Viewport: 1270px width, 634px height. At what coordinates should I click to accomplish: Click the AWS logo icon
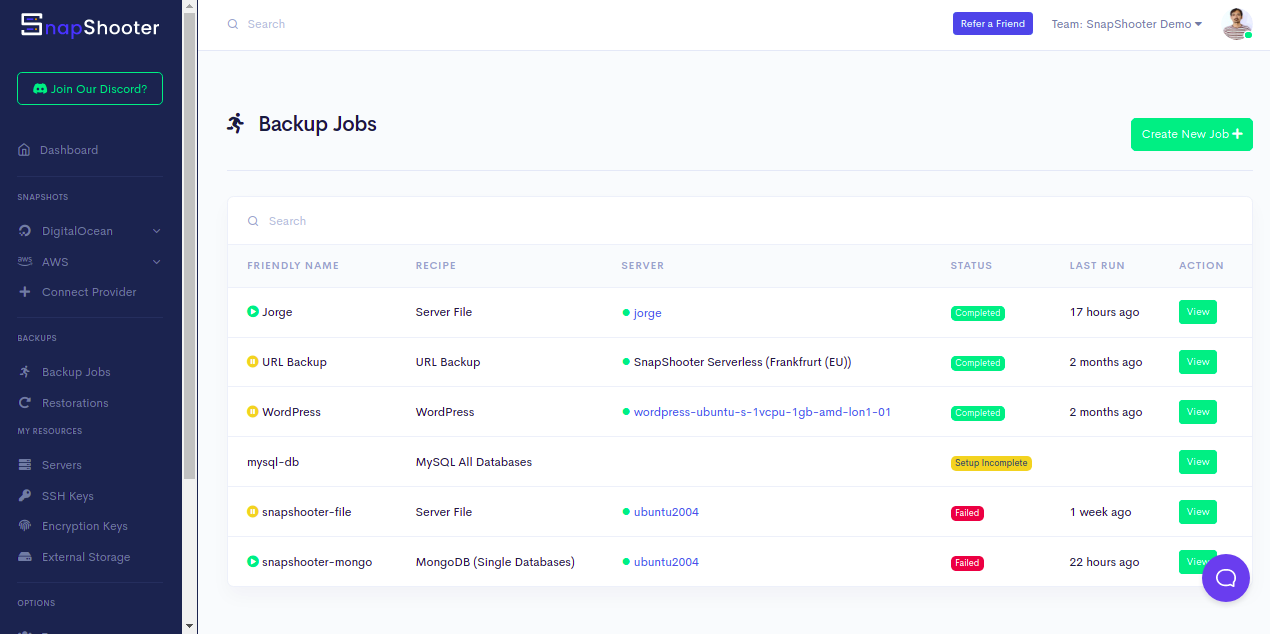tap(24, 262)
